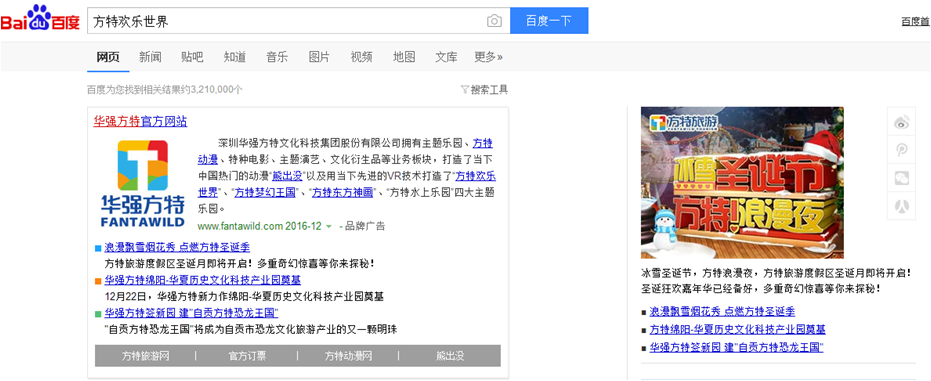Open the 冰雪圣诞节 方特浪漫夜 banner image

[742, 183]
